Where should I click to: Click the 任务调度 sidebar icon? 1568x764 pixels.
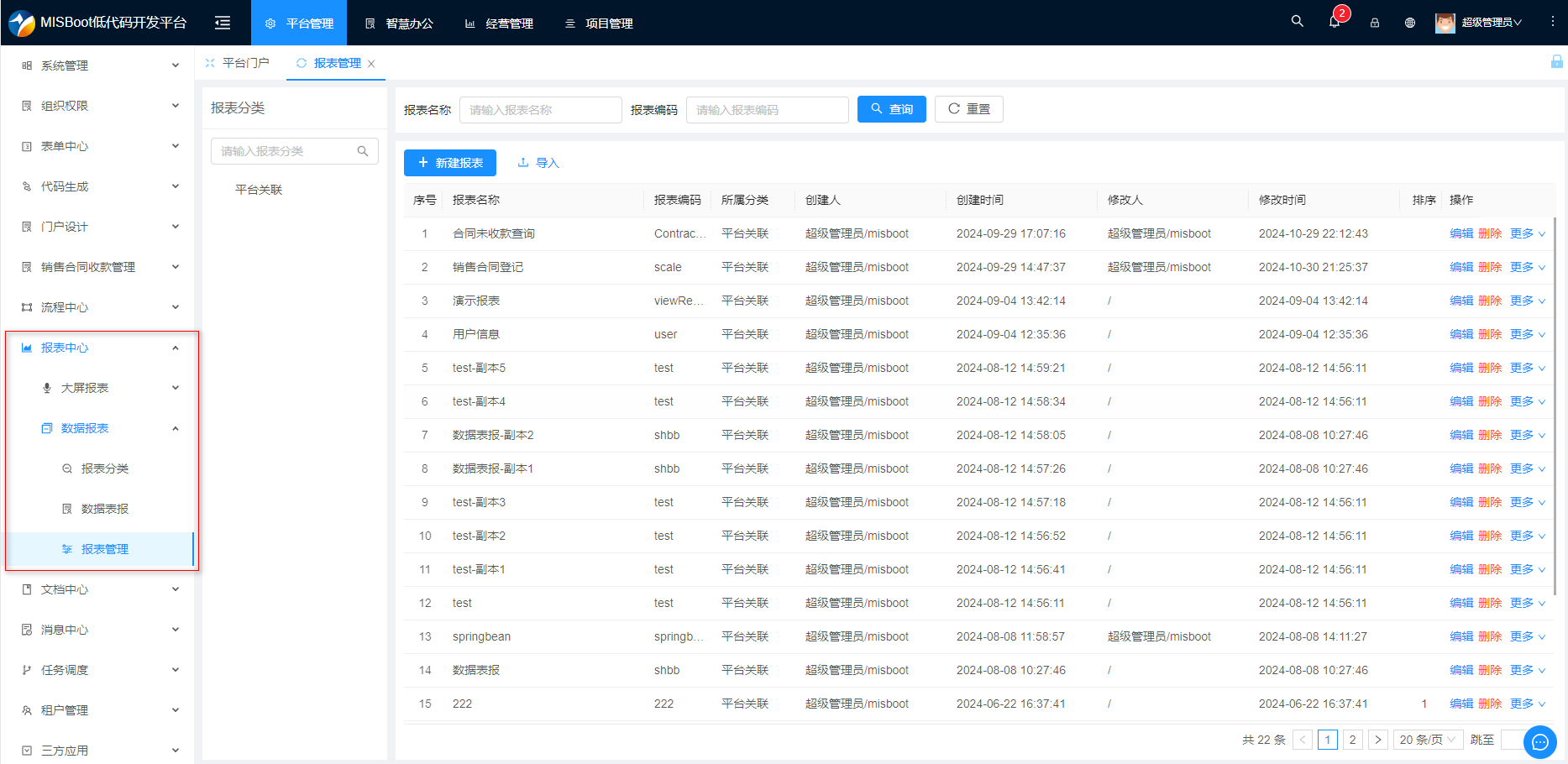click(27, 670)
